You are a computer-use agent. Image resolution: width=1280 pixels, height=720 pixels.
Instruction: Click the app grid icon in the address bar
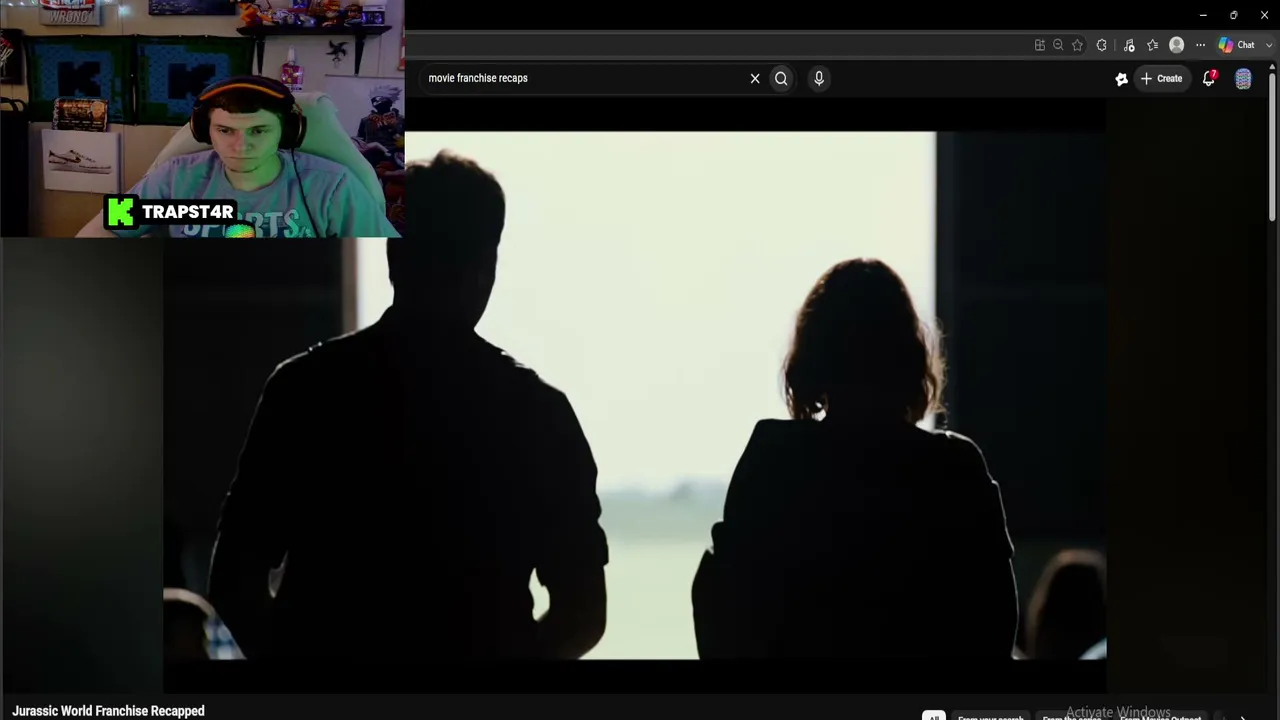point(1040,45)
